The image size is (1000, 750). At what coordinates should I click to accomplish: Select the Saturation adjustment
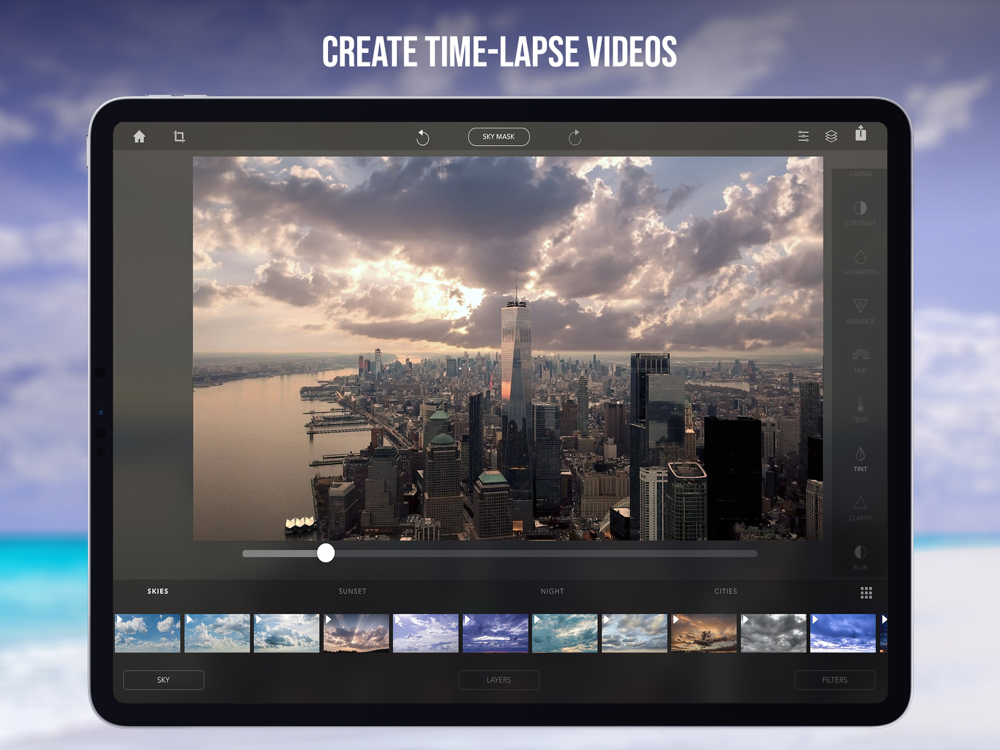point(860,262)
